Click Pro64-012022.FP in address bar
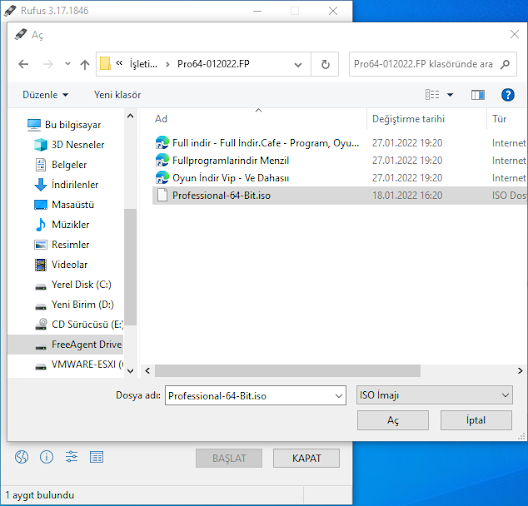Screen dimensions: 528x506 (x=213, y=64)
